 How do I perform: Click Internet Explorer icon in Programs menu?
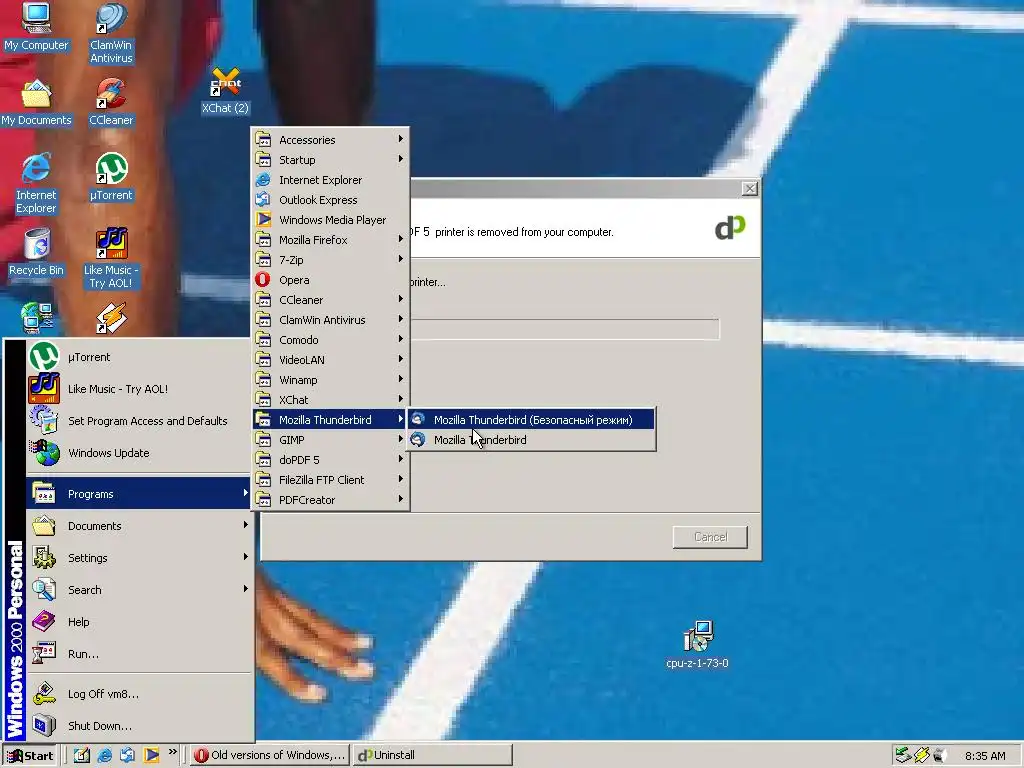coord(263,180)
